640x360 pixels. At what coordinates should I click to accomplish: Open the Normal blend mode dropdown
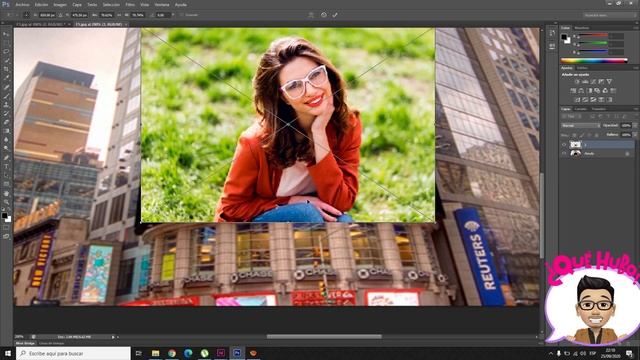(580, 126)
